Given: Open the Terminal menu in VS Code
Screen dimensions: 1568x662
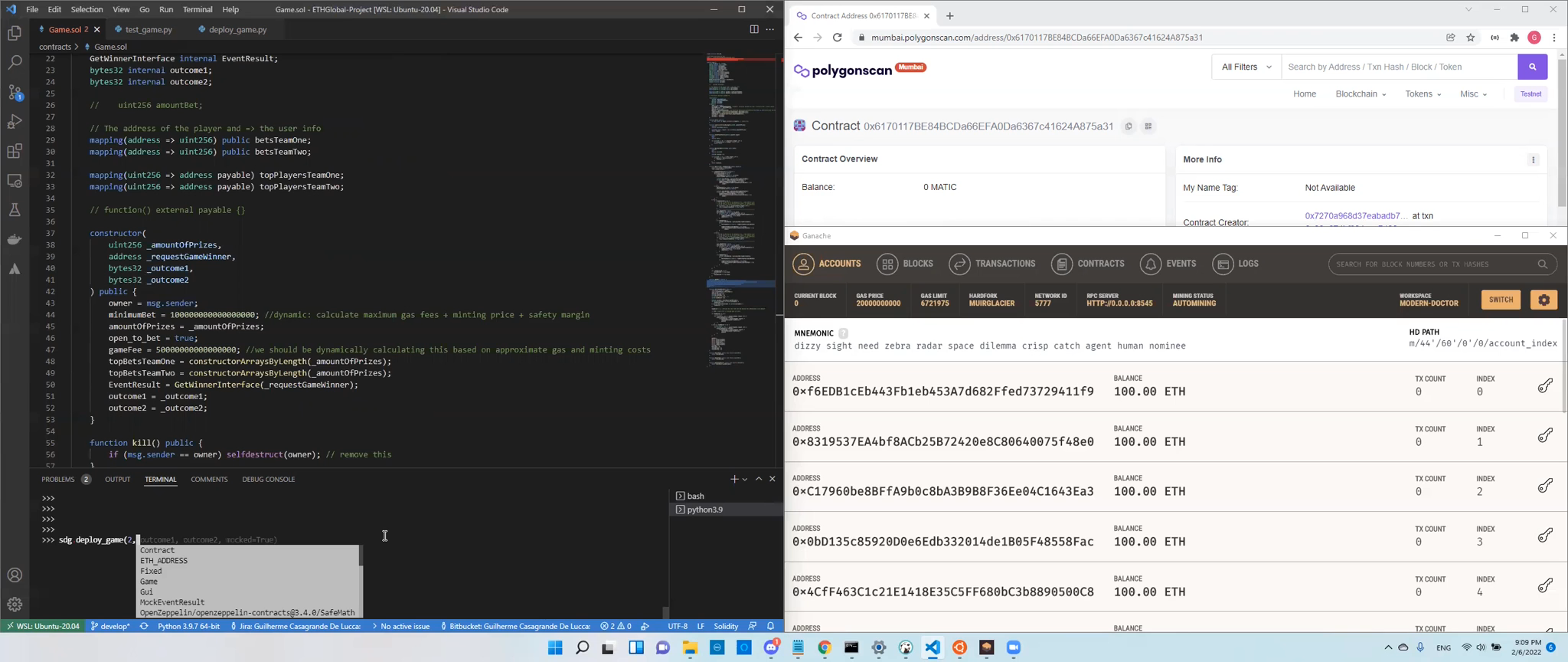Looking at the screenshot, I should click(x=198, y=9).
